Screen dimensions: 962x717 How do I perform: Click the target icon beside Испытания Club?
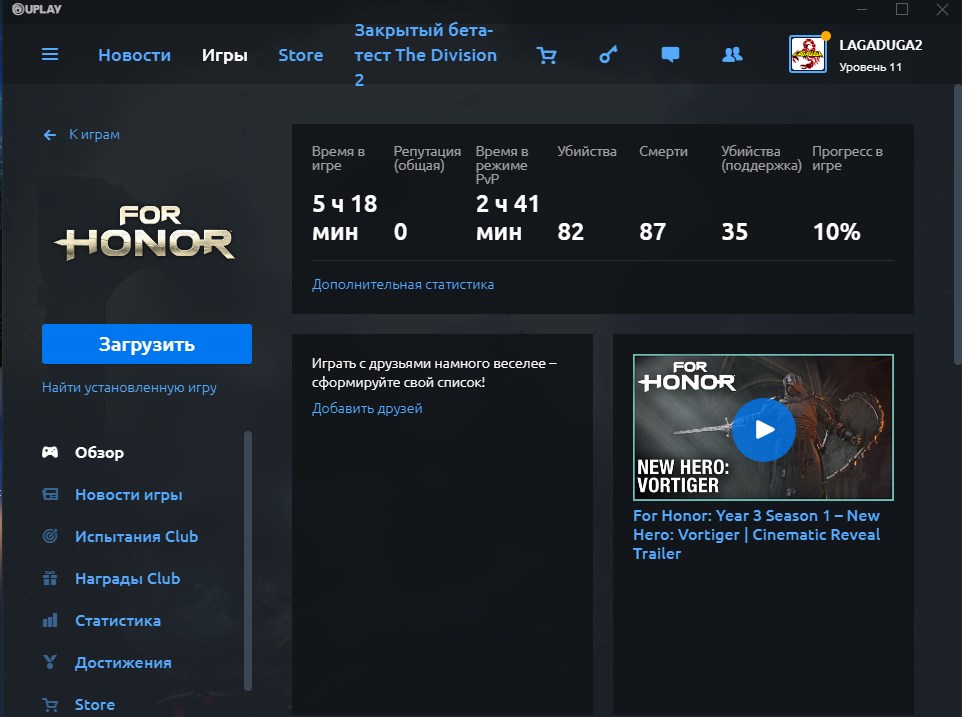50,536
